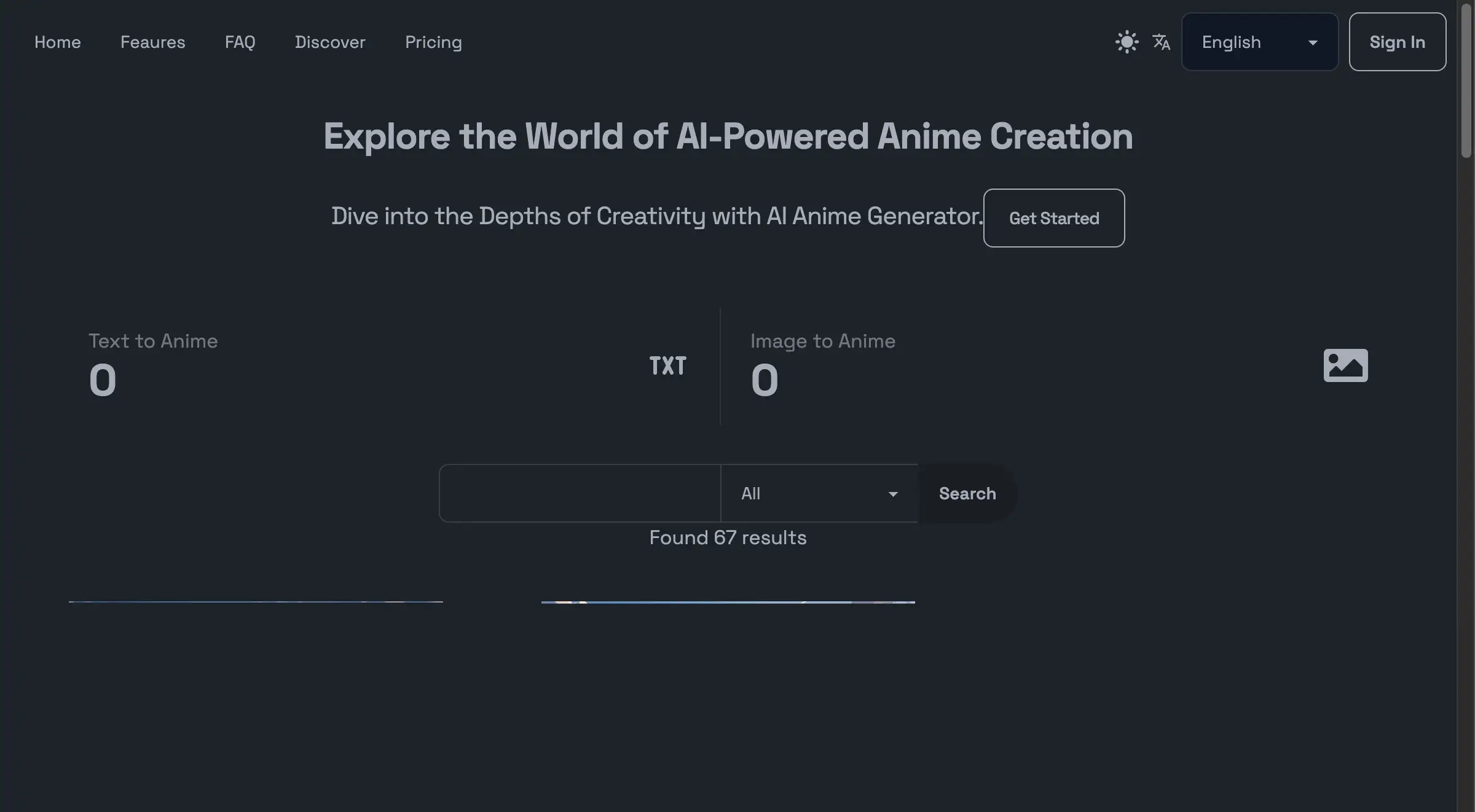Viewport: 1475px width, 812px height.
Task: Open the English language dropdown
Action: tap(1260, 41)
